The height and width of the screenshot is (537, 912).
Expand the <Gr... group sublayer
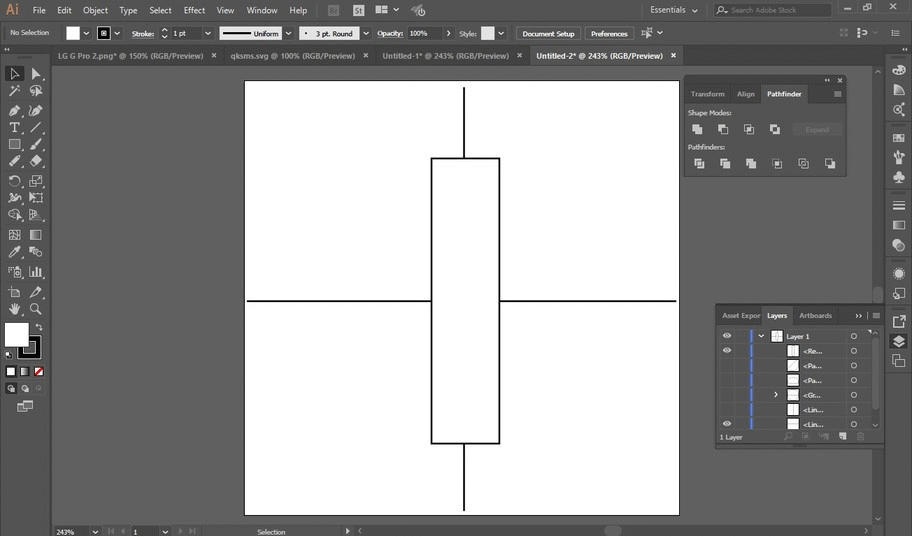tap(776, 395)
